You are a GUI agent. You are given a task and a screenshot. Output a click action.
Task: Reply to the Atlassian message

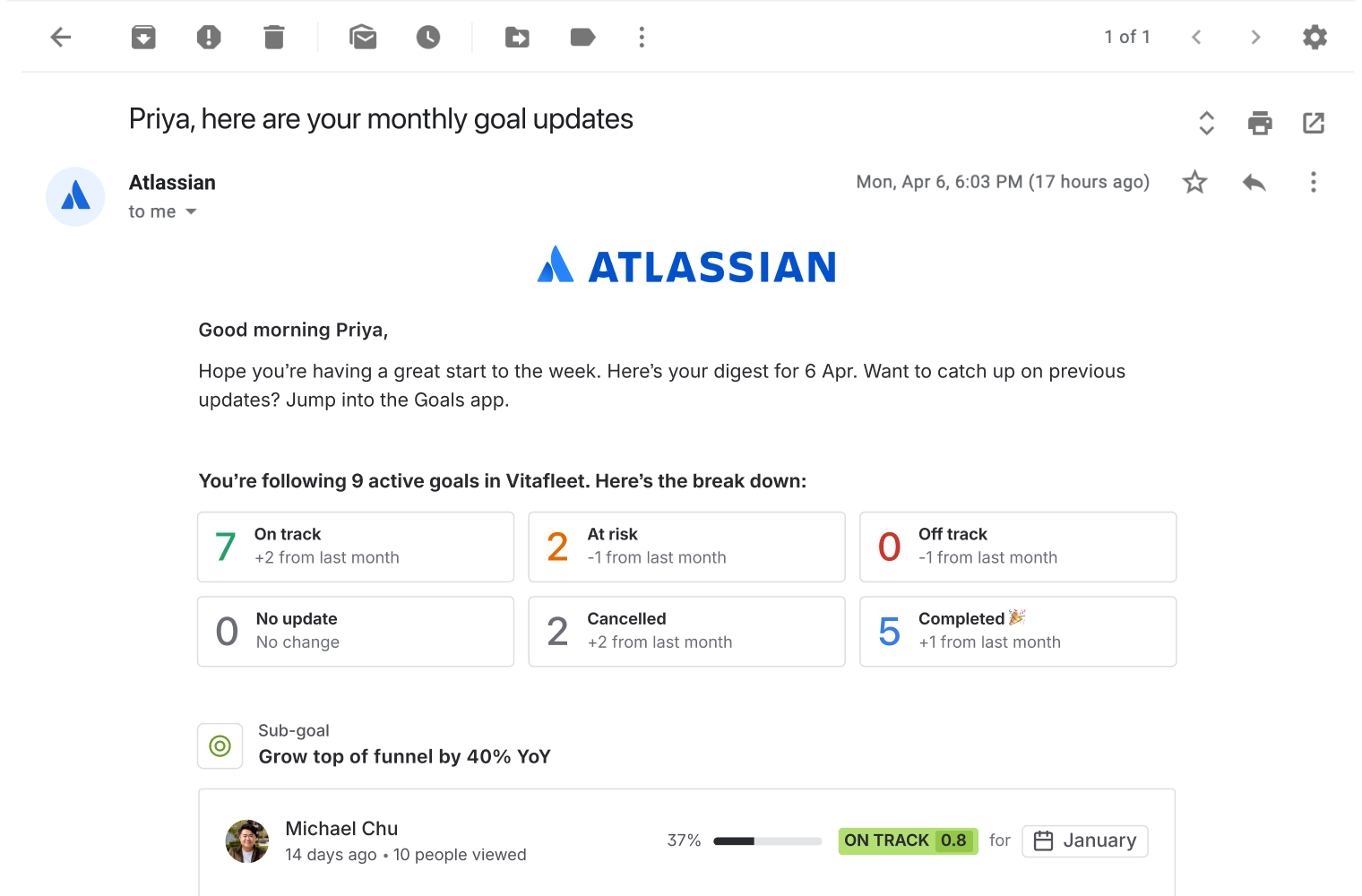point(1254,183)
